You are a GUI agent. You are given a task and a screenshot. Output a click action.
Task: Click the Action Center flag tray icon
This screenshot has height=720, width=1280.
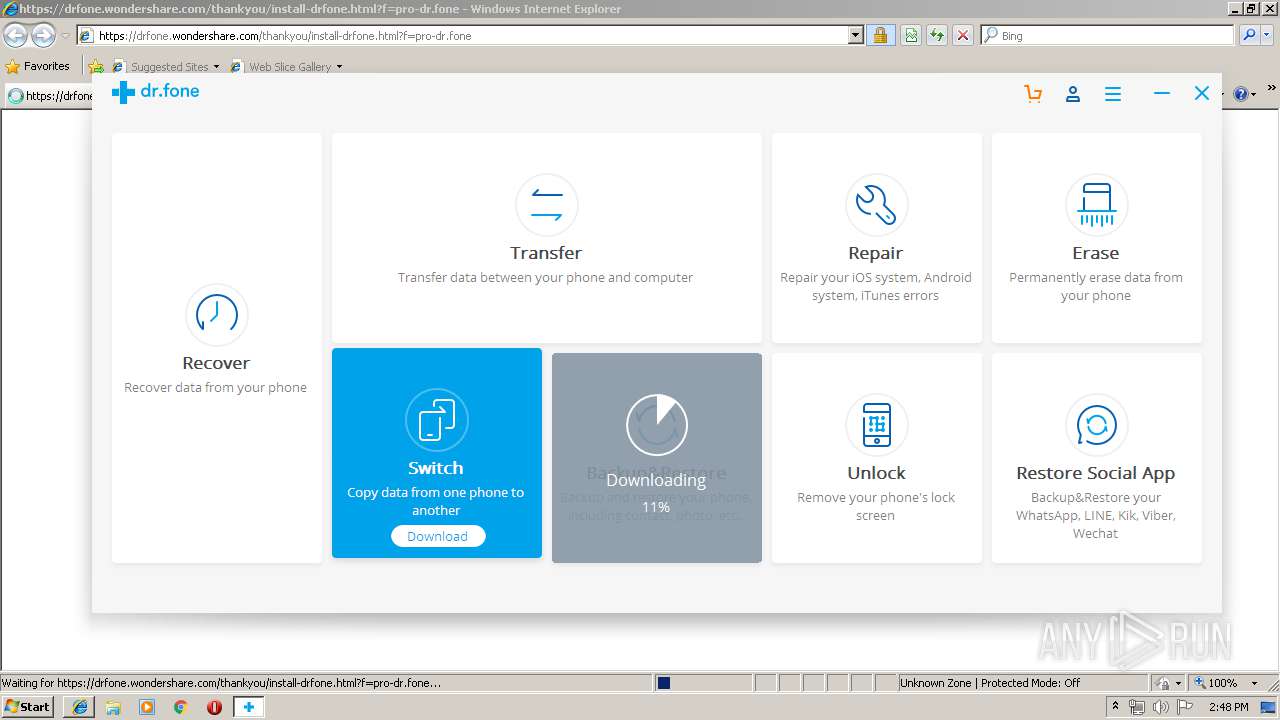pyautogui.click(x=1185, y=707)
